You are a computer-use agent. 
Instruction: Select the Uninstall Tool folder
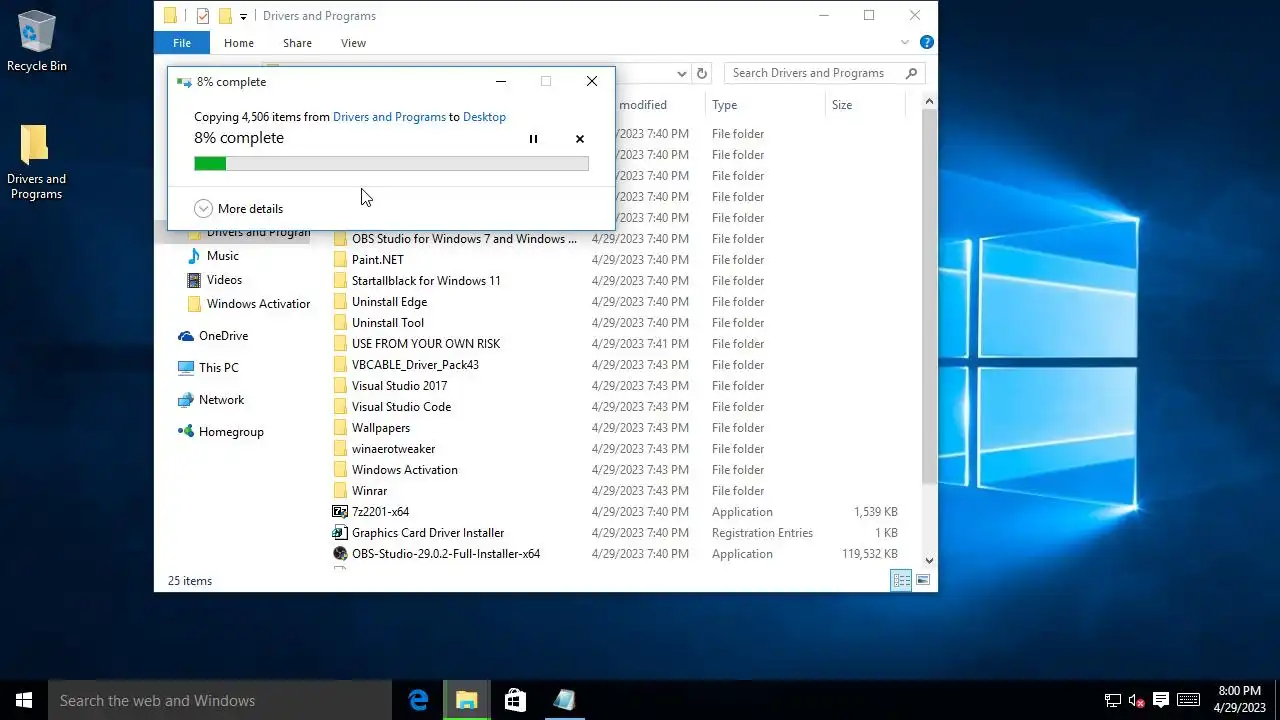[x=378, y=323]
